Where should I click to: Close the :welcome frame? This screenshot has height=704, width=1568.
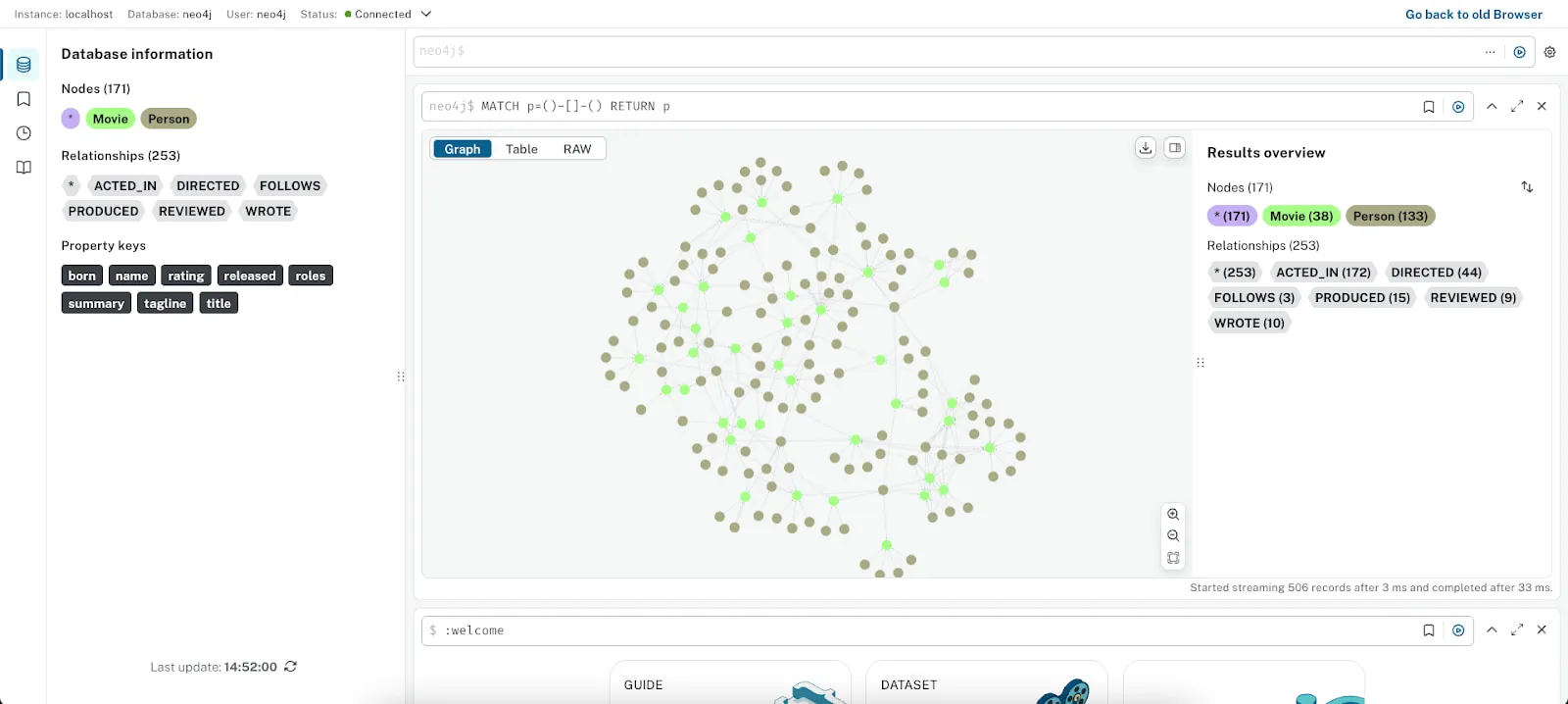(1542, 629)
